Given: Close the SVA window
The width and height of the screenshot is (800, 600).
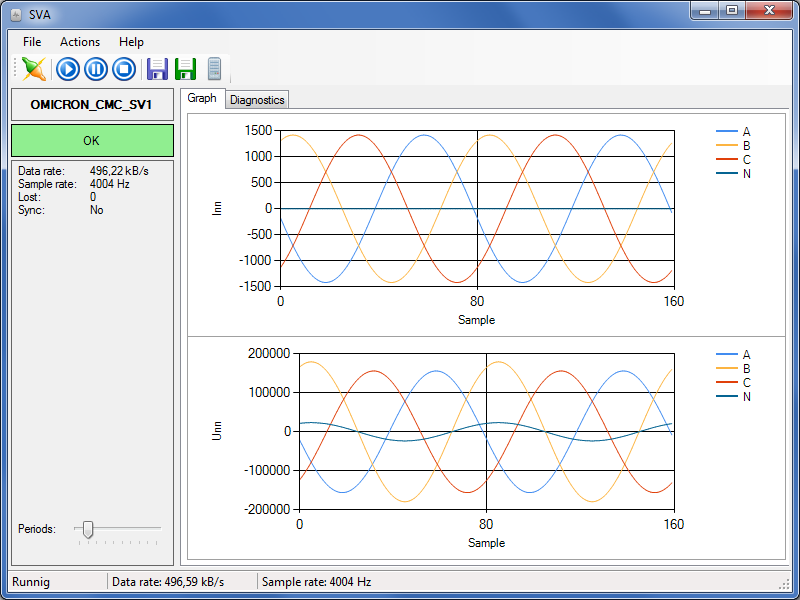Looking at the screenshot, I should coord(769,11).
